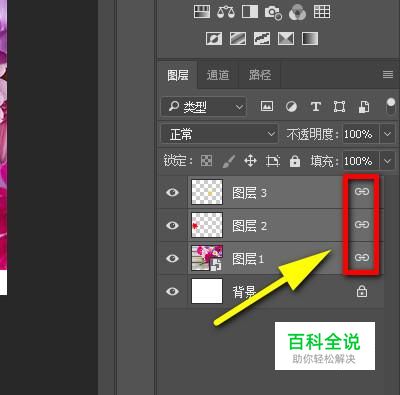Add an Invert adjustment layer
This screenshot has width=400, height=395.
coord(214,39)
